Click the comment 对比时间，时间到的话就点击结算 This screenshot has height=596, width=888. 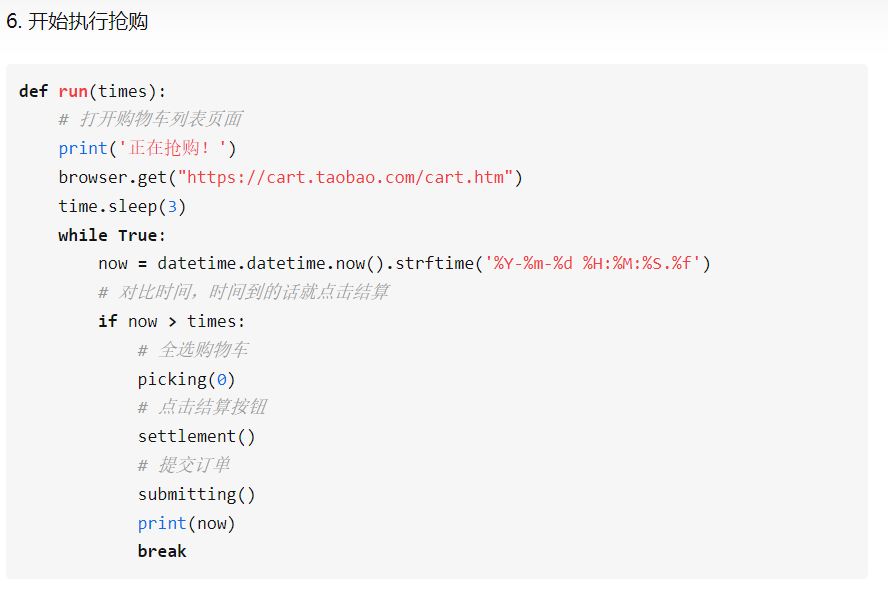(244, 292)
